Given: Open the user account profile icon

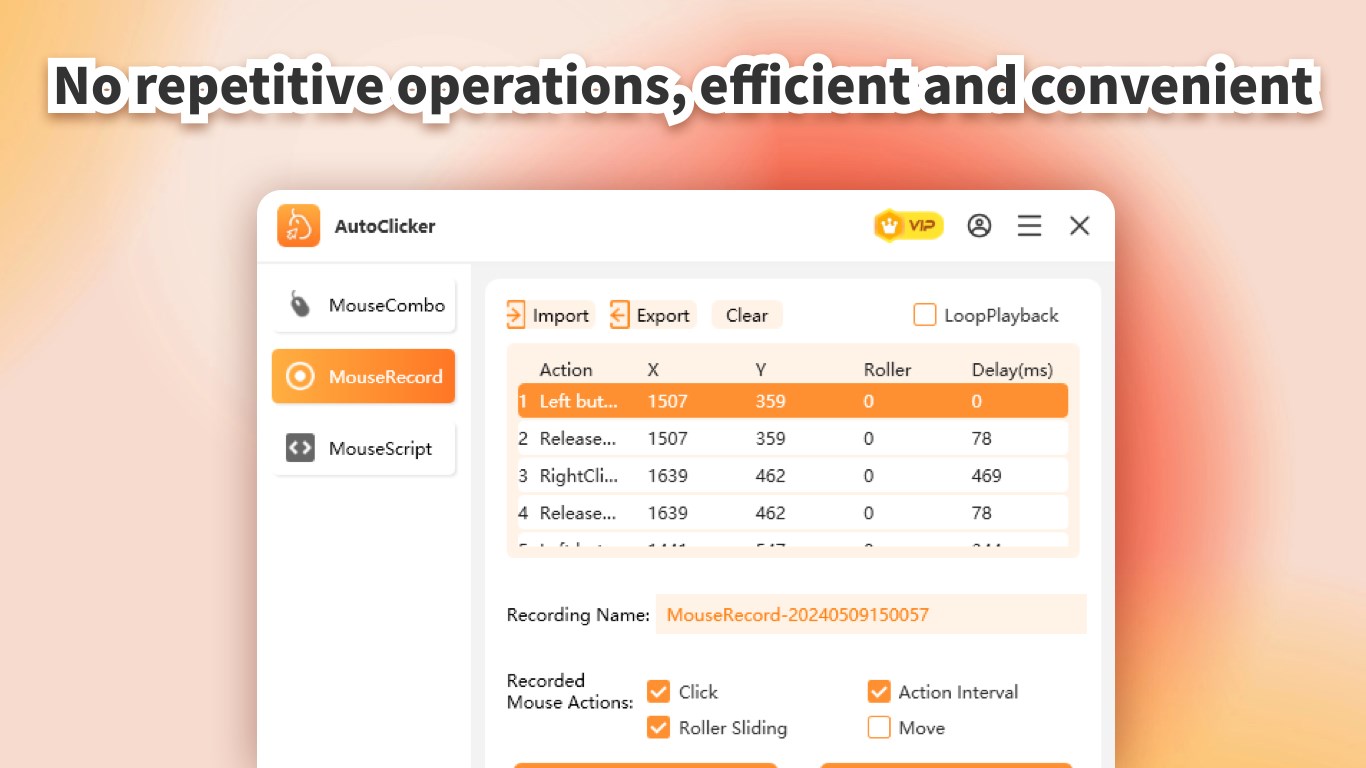Looking at the screenshot, I should [979, 226].
